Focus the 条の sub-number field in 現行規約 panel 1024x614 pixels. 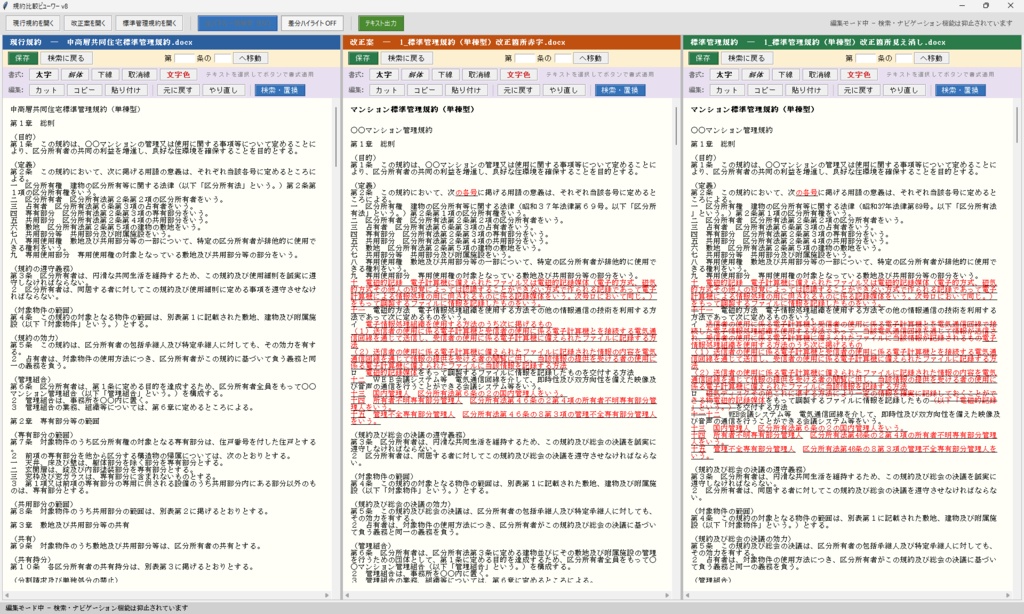click(223, 58)
